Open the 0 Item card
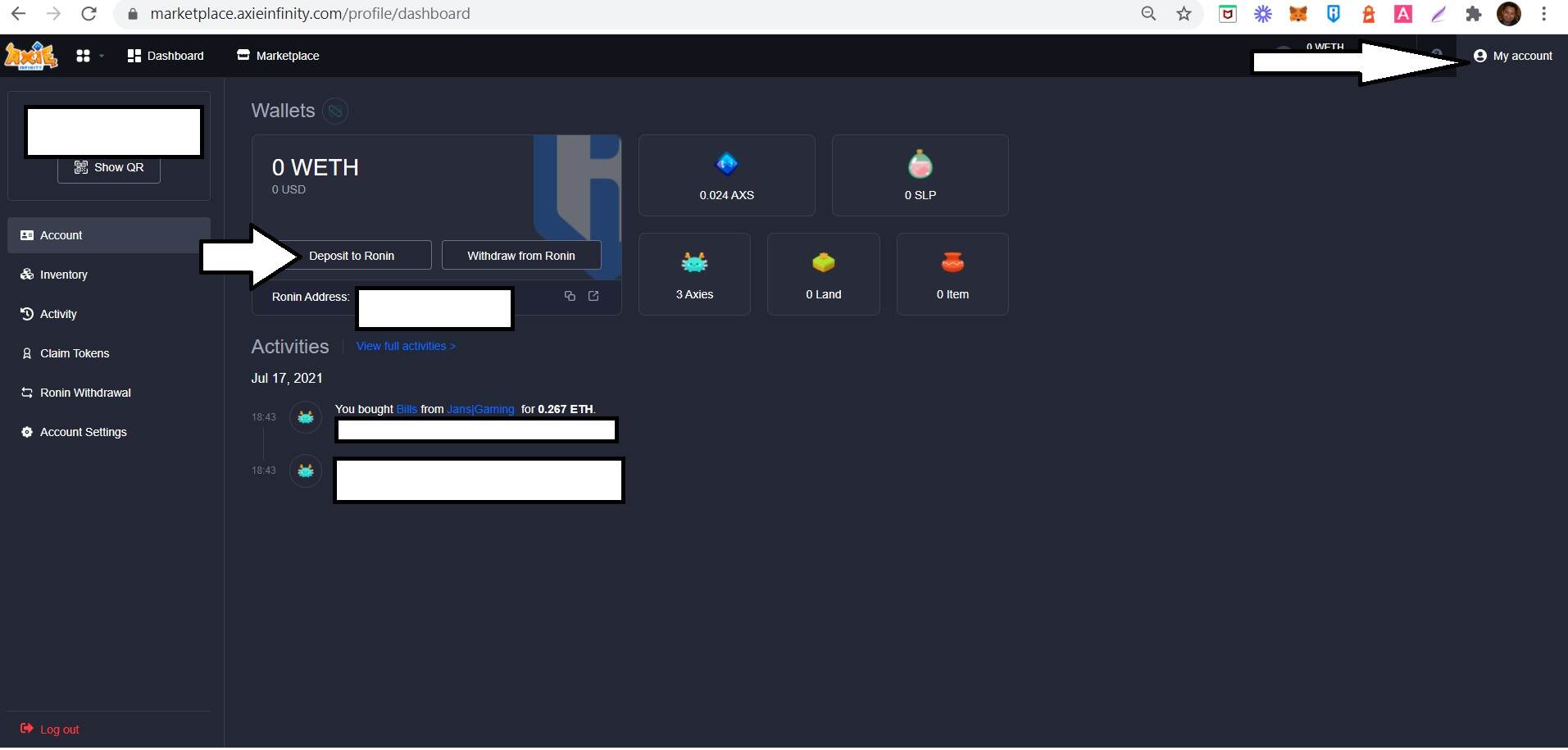This screenshot has width=1568, height=750. click(x=952, y=274)
